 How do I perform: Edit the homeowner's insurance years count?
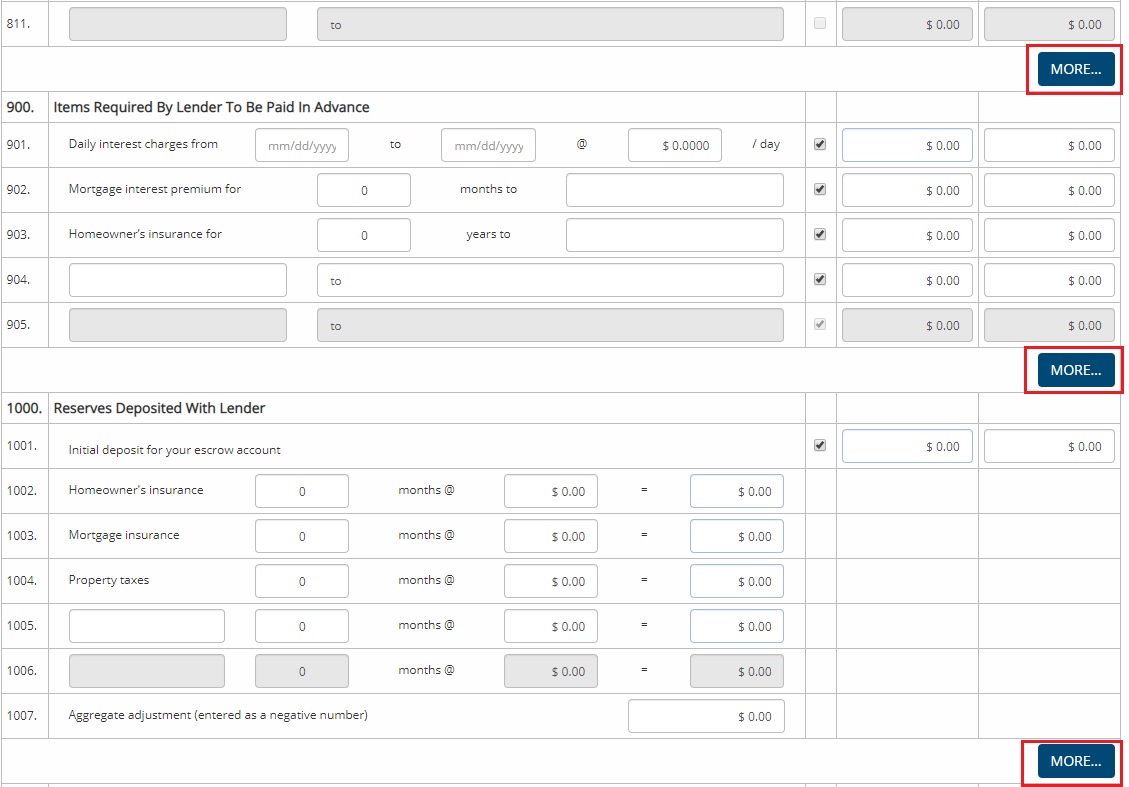(364, 235)
